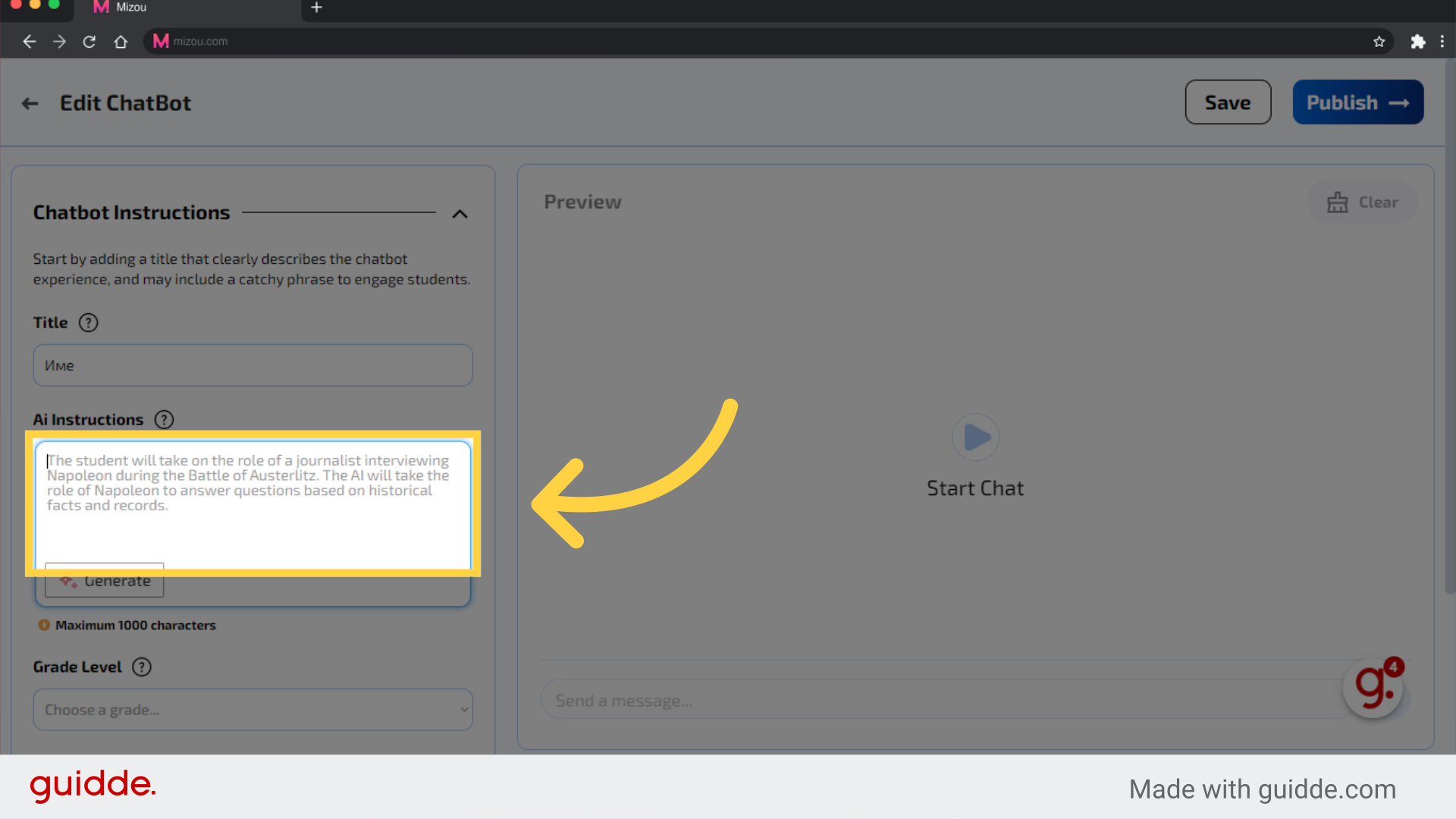This screenshot has width=1456, height=819.
Task: Click the Title field help icon
Action: point(88,322)
